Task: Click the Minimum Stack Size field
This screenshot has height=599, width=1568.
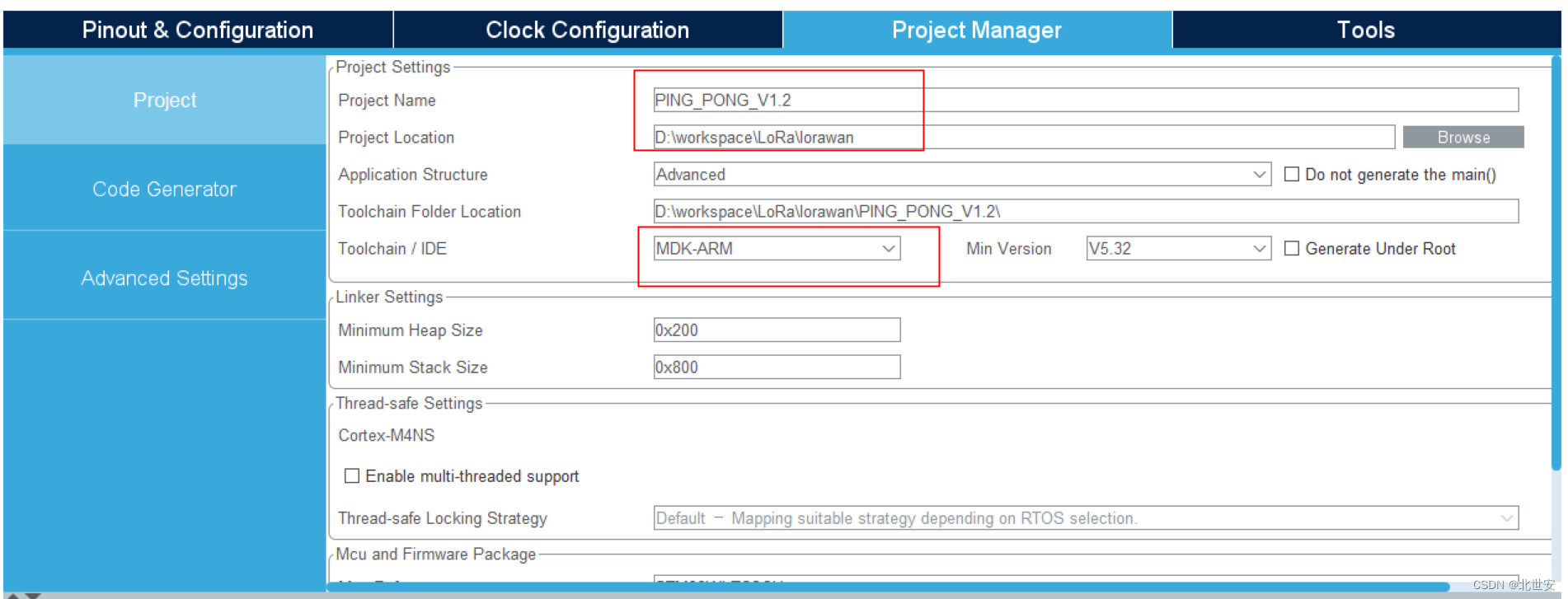Action: pos(777,367)
